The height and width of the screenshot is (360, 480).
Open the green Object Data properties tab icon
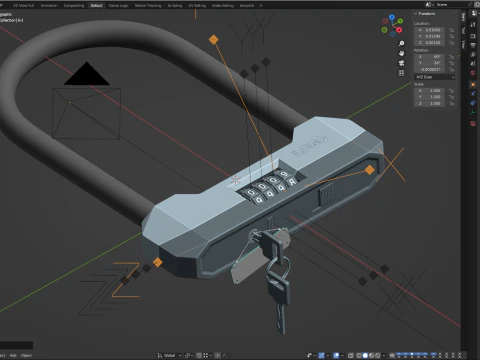click(x=473, y=112)
